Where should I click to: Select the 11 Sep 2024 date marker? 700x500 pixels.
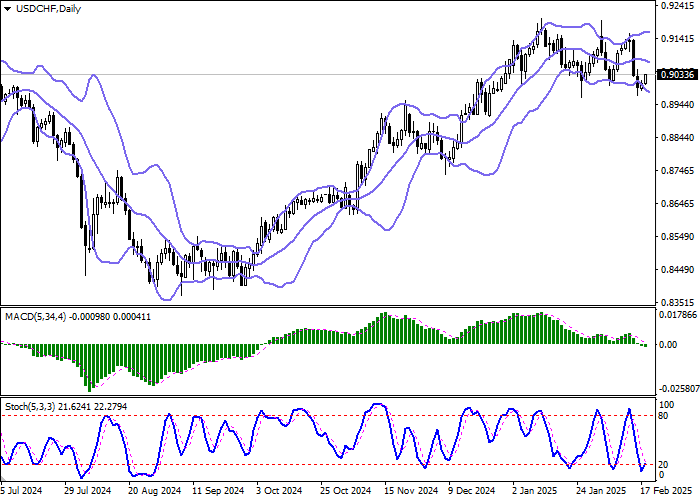(x=219, y=491)
